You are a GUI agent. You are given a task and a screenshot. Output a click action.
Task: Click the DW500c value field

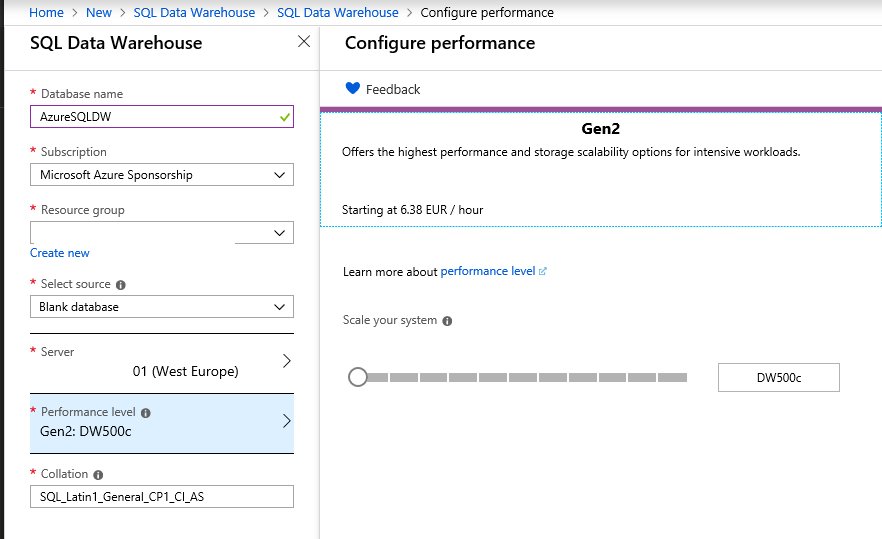[x=778, y=377]
